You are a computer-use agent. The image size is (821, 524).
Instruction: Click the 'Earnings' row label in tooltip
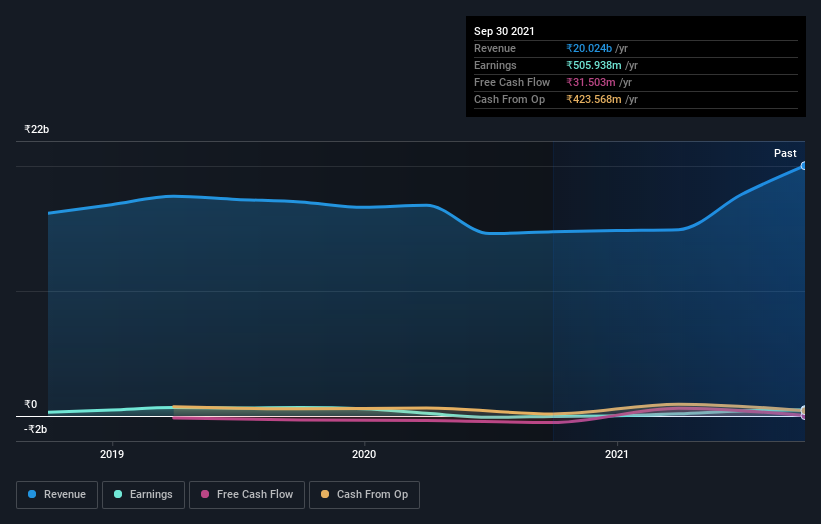pyautogui.click(x=495, y=65)
